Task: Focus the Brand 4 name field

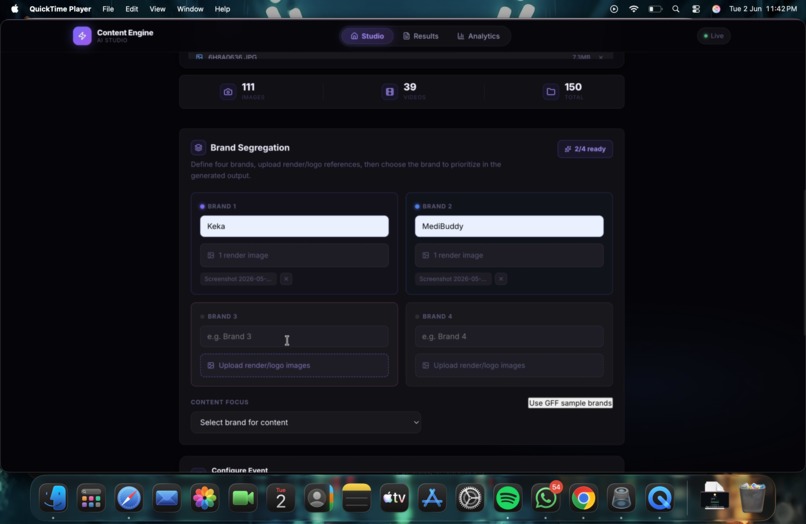Action: tap(509, 336)
